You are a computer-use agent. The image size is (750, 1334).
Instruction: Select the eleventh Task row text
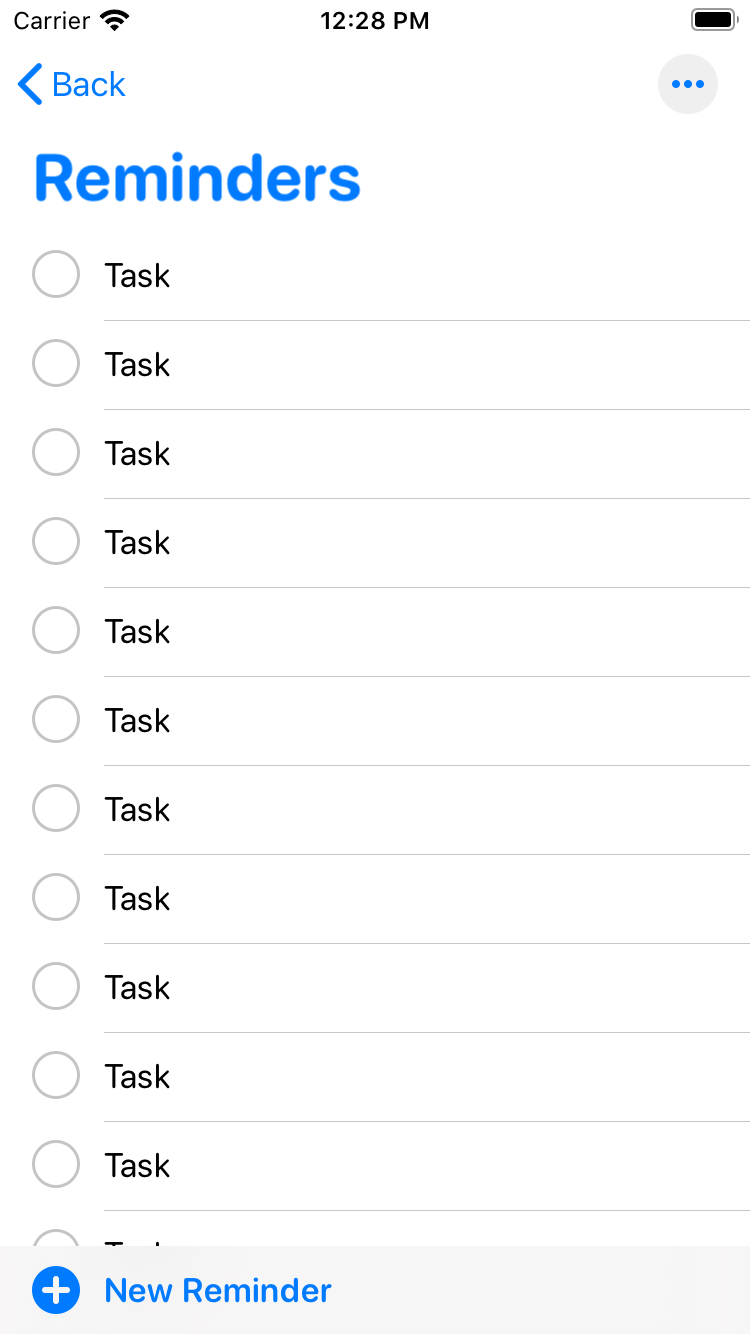[x=137, y=1165]
